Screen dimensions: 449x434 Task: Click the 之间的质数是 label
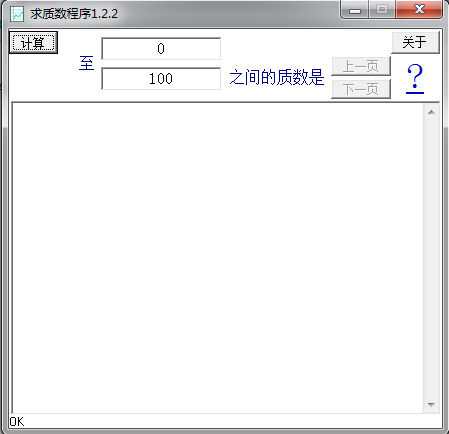coord(277,77)
